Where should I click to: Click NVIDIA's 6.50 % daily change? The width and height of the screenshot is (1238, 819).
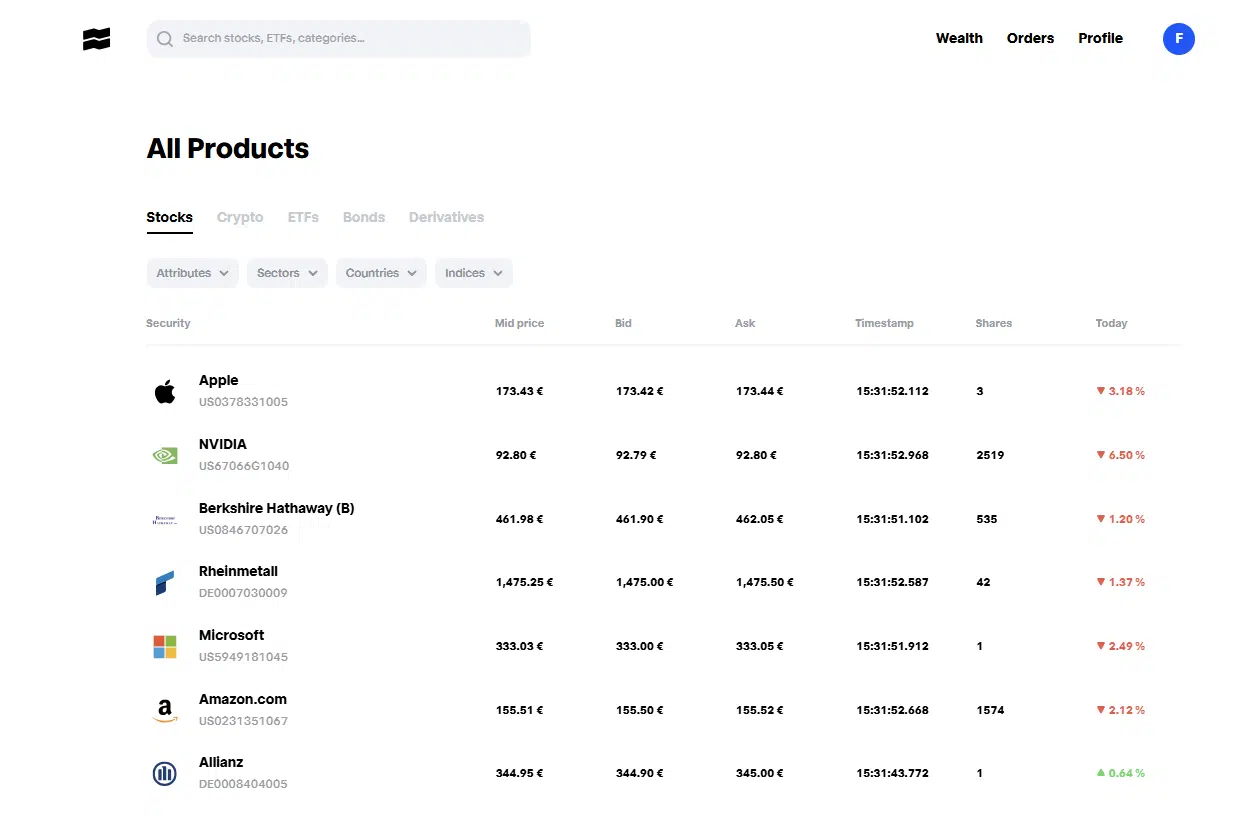click(x=1120, y=455)
